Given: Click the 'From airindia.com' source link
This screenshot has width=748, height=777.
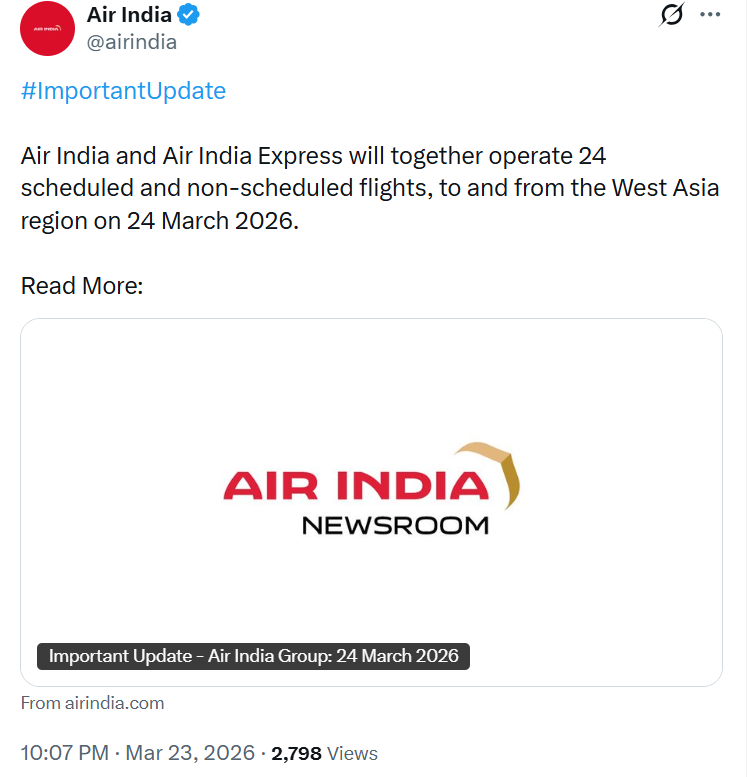Looking at the screenshot, I should pyautogui.click(x=93, y=703).
